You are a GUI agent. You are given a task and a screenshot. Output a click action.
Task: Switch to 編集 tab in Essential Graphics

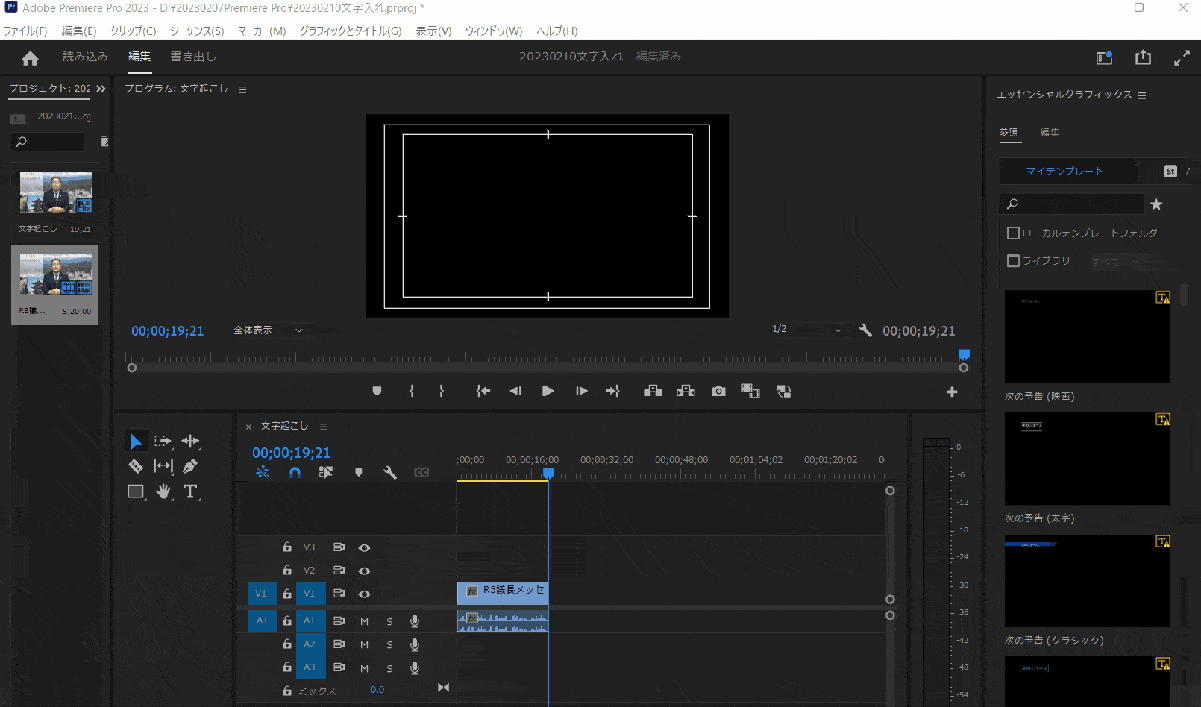pos(1050,132)
